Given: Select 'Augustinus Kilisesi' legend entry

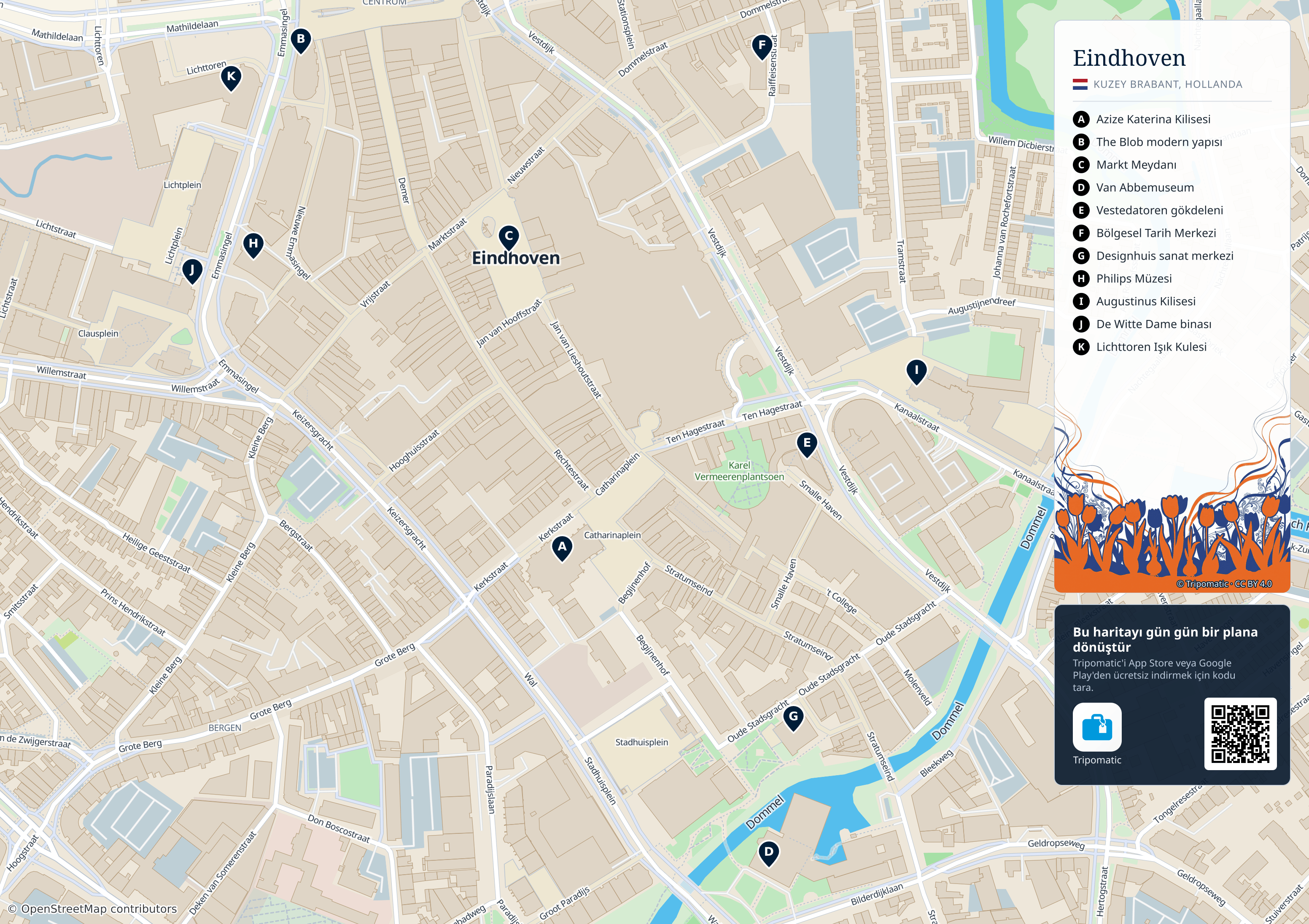Looking at the screenshot, I should click(x=1146, y=301).
